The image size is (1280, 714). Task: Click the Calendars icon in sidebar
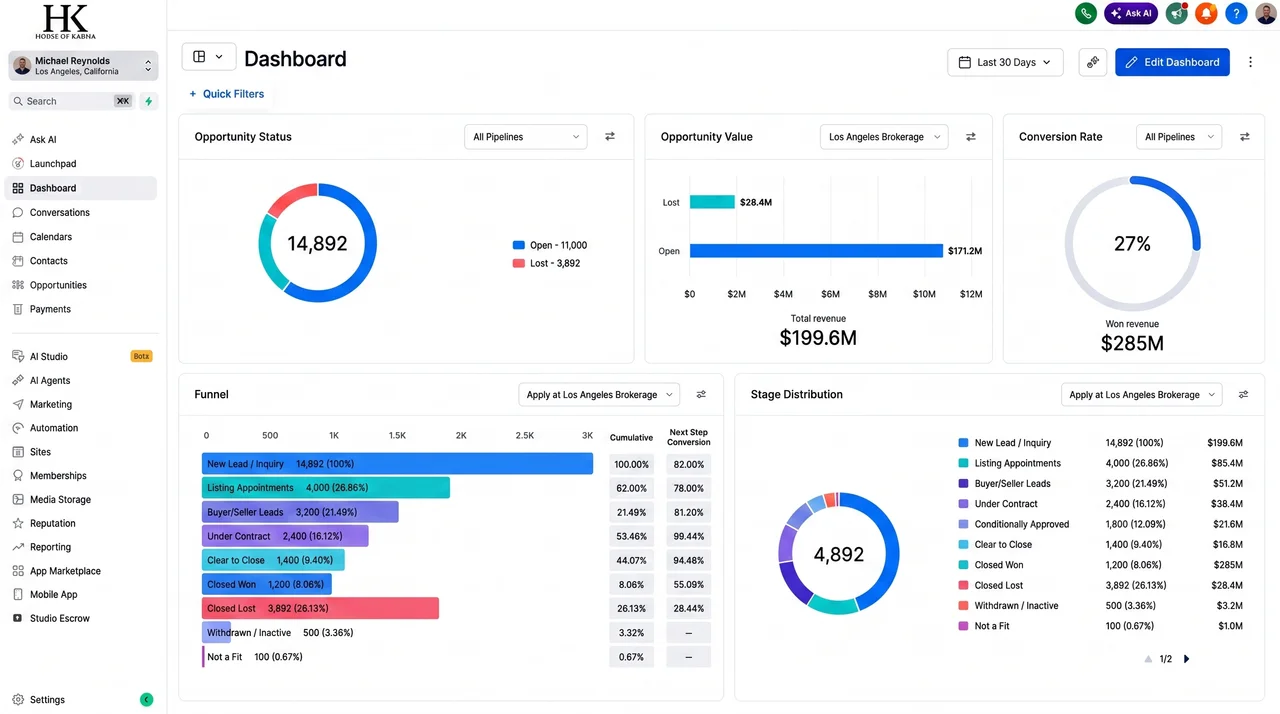[18, 237]
